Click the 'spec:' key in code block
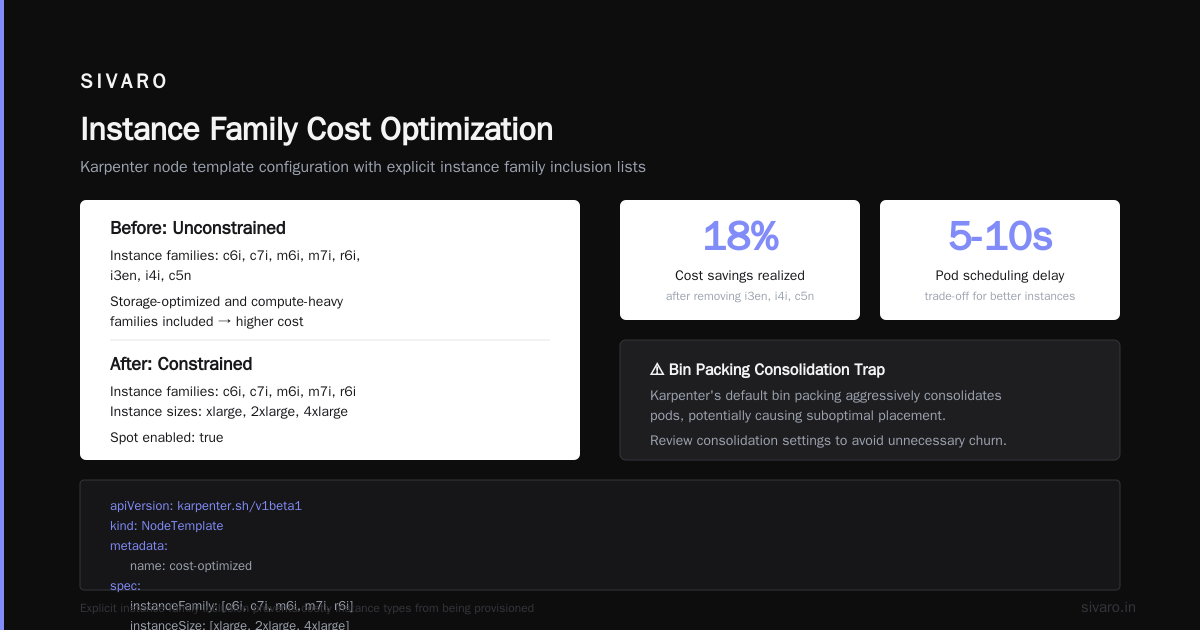Viewport: 1200px width, 630px height. coord(125,585)
